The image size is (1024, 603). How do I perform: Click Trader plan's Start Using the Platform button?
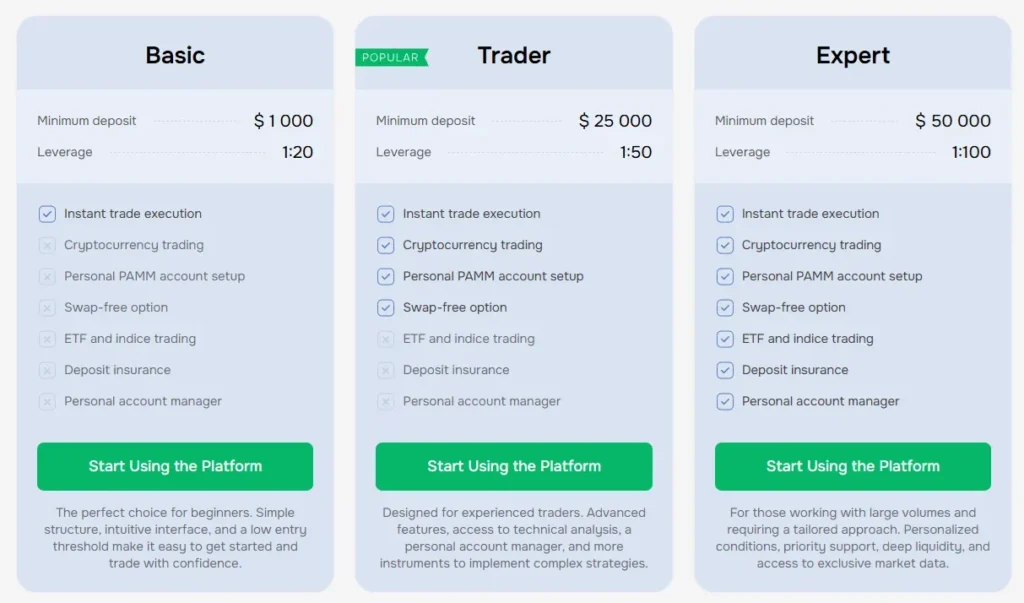(514, 466)
